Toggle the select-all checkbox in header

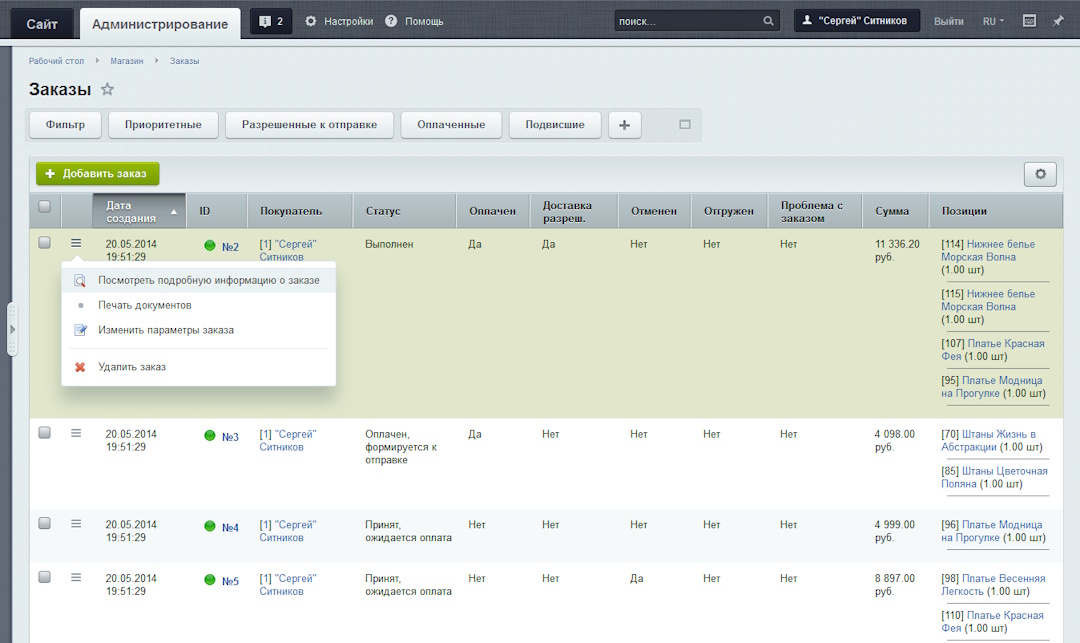(x=44, y=207)
